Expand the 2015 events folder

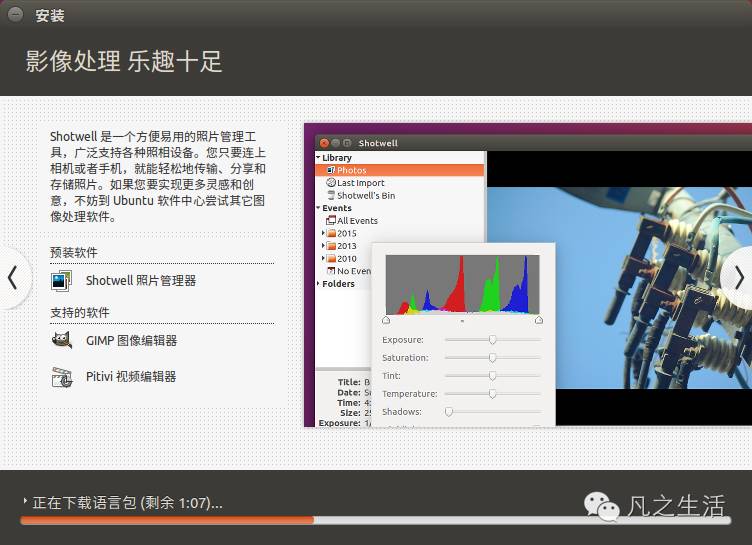[x=323, y=233]
